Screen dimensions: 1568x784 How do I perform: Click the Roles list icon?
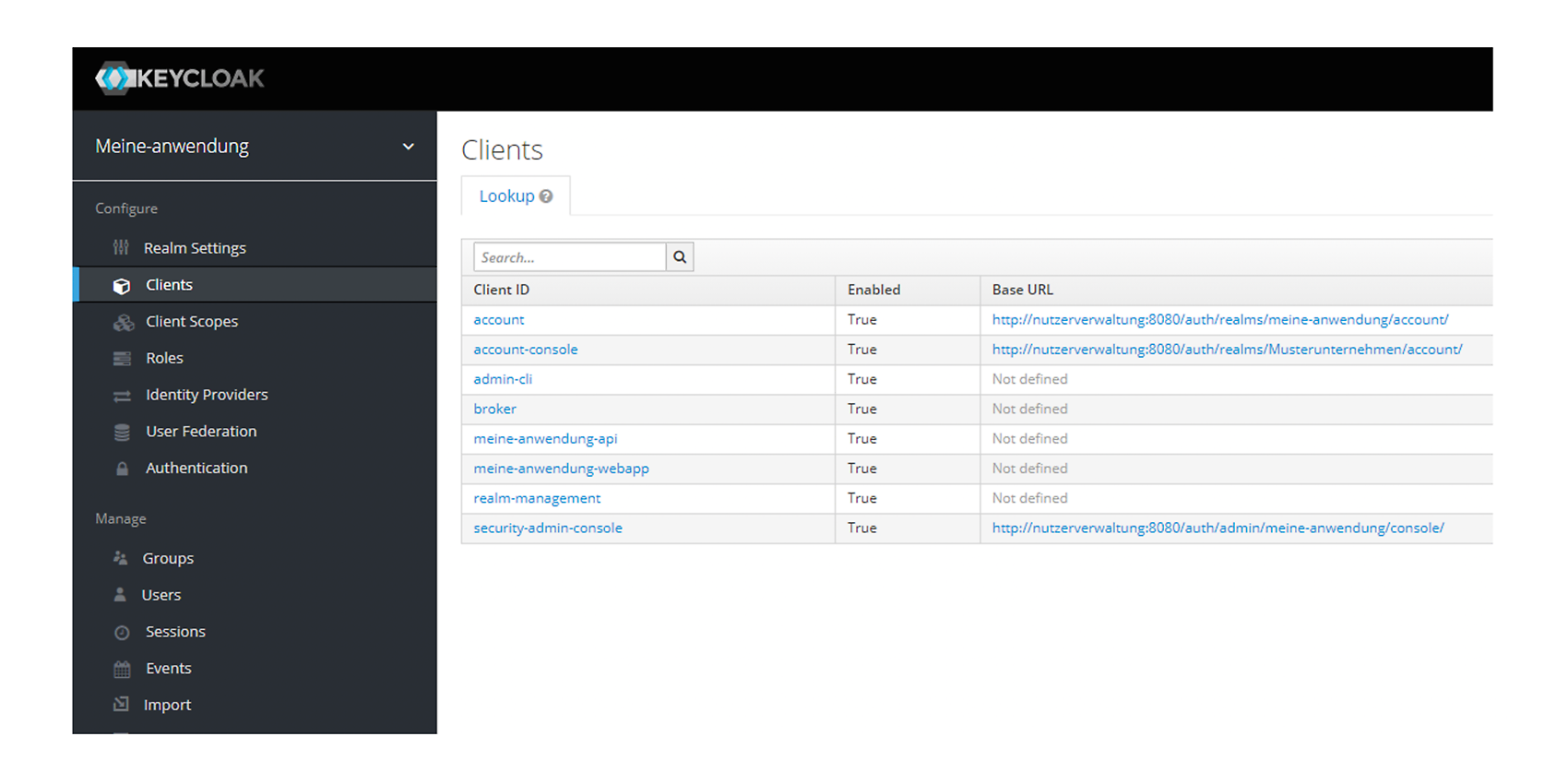[x=122, y=358]
